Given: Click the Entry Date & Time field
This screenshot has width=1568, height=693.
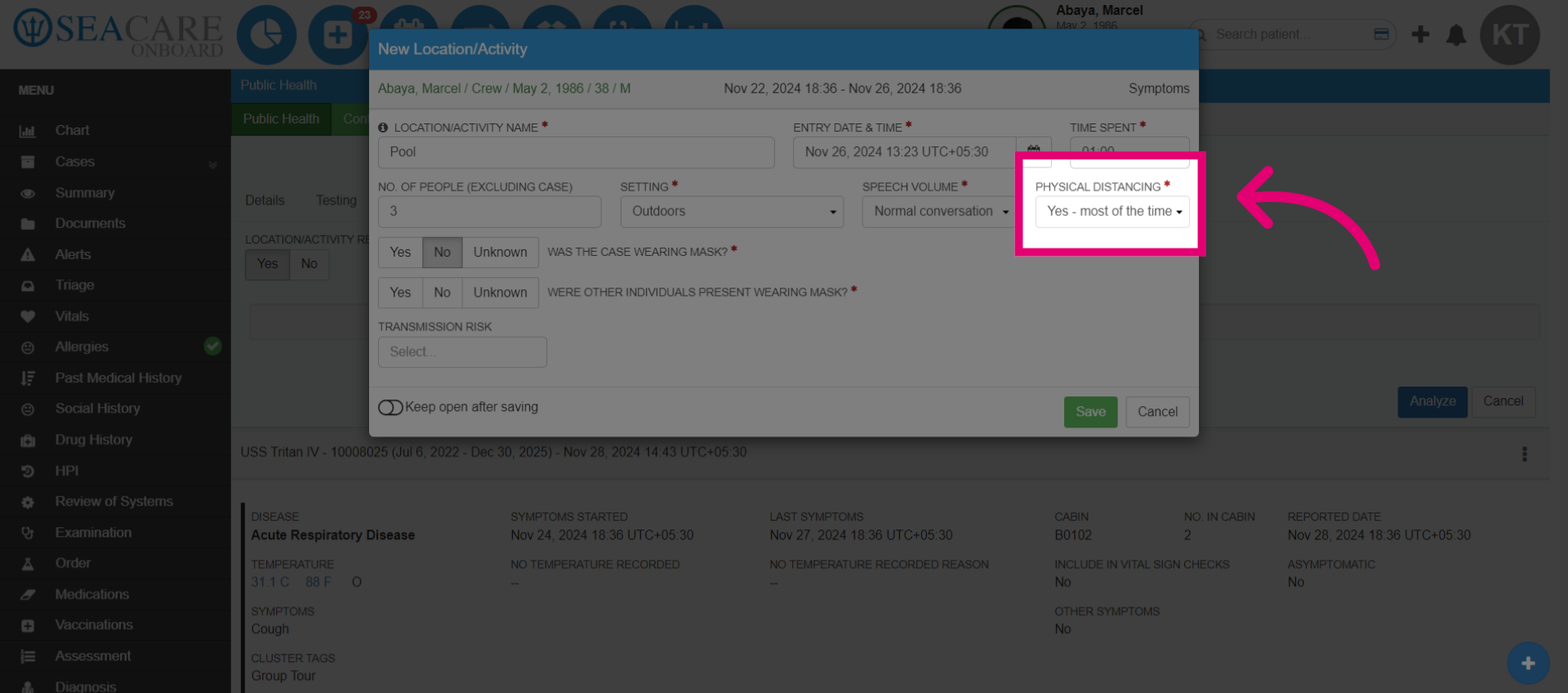Looking at the screenshot, I should [x=905, y=153].
